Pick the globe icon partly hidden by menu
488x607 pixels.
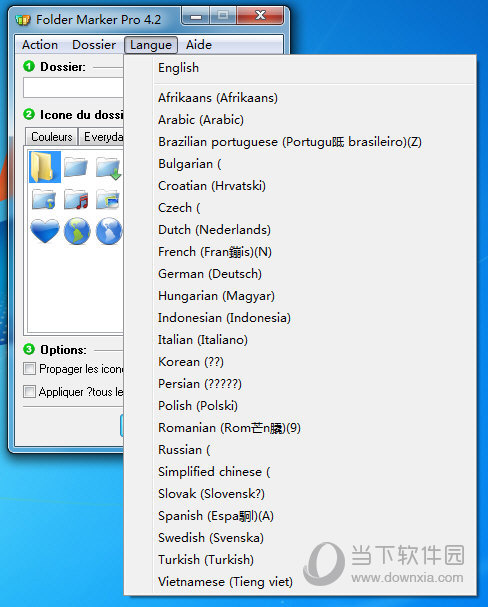point(109,231)
